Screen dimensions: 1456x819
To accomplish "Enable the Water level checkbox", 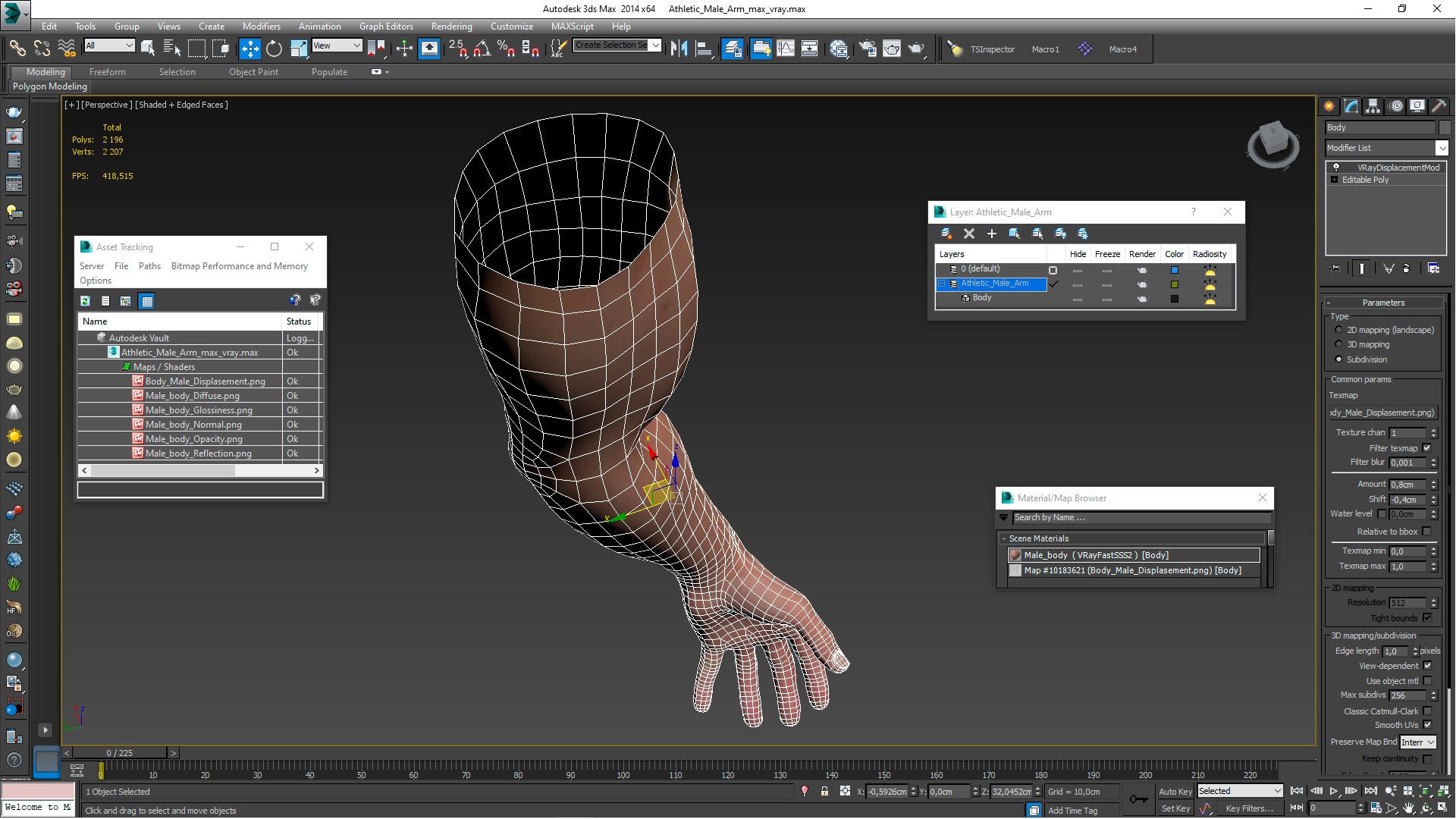I will [1382, 513].
